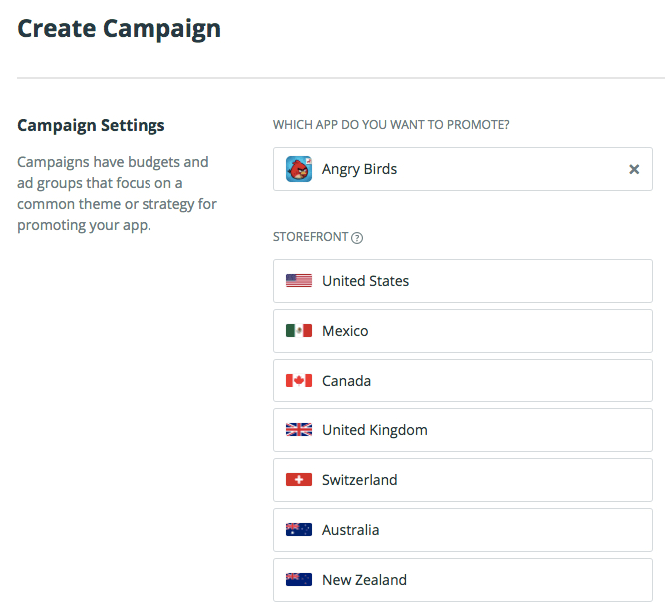
Task: Click the Angry Birds app icon
Action: coord(299,169)
